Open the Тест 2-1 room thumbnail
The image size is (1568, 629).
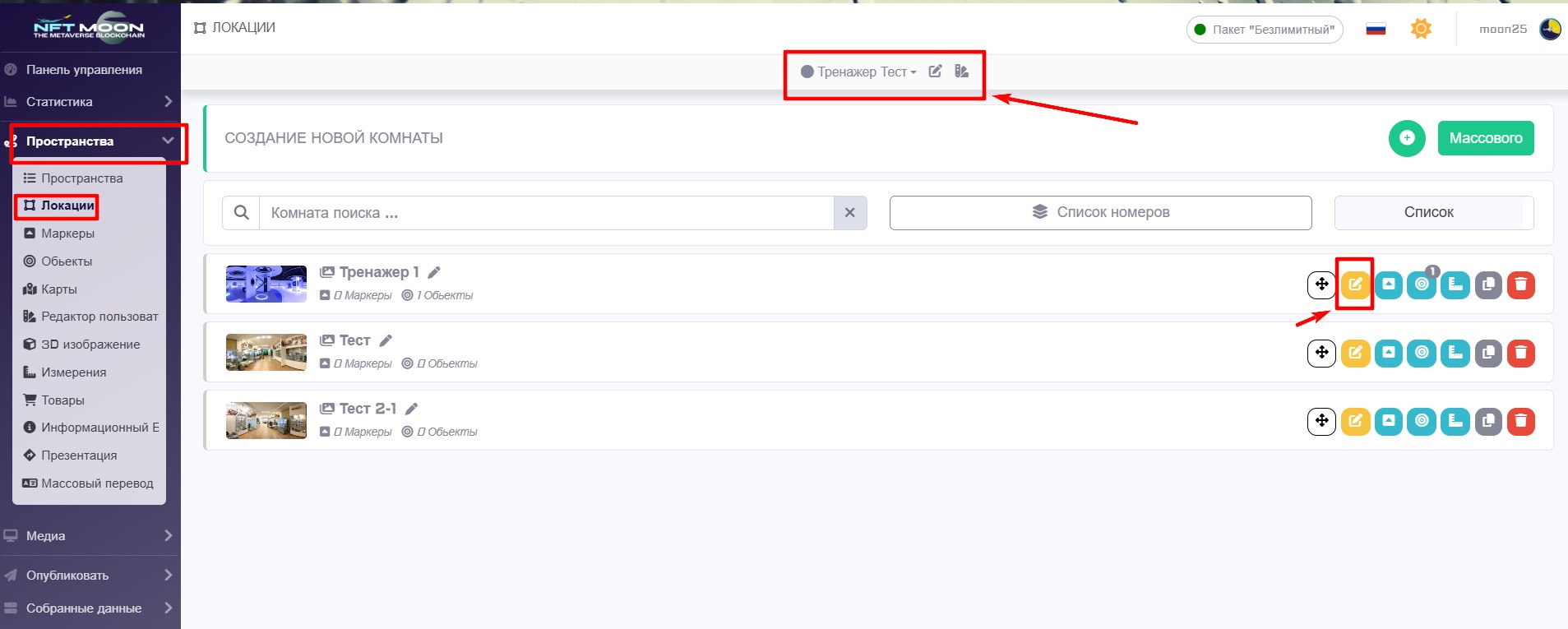coord(266,420)
